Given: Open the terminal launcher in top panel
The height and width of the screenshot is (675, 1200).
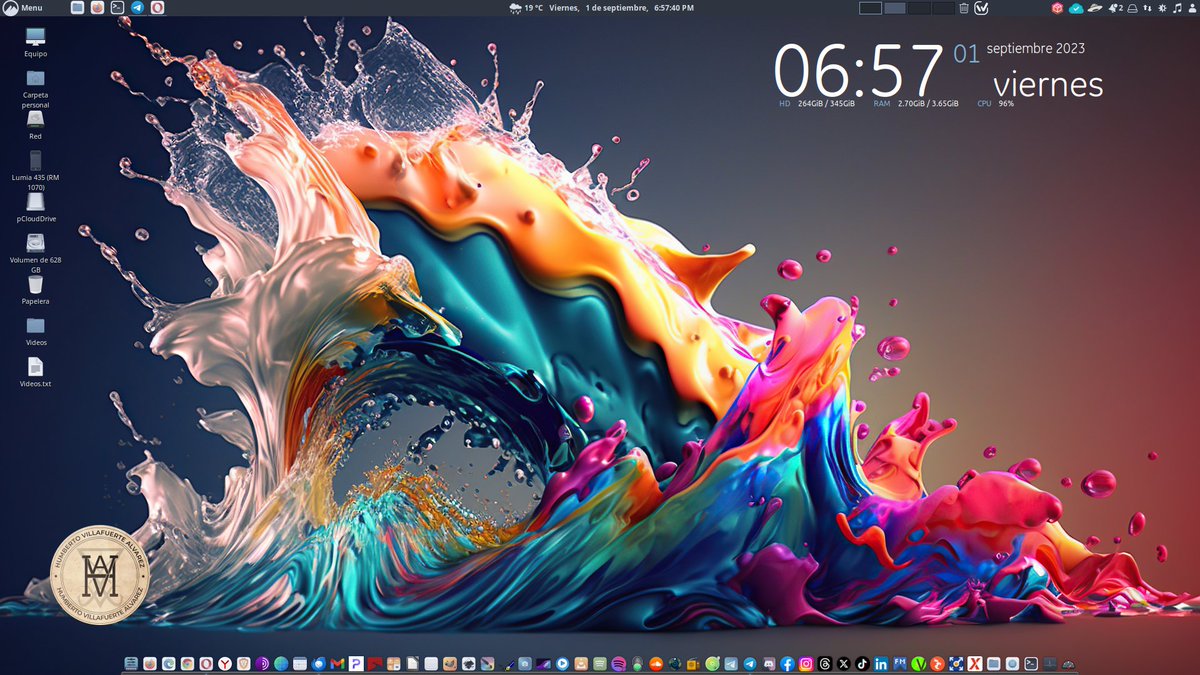Looking at the screenshot, I should point(117,7).
